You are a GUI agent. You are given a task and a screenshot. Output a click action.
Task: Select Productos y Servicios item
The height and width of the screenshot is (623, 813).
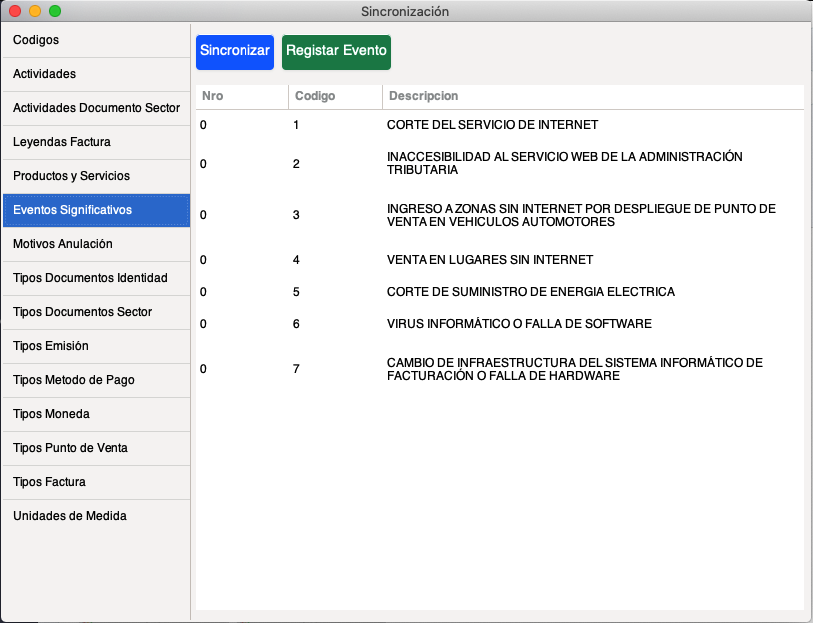(95, 176)
